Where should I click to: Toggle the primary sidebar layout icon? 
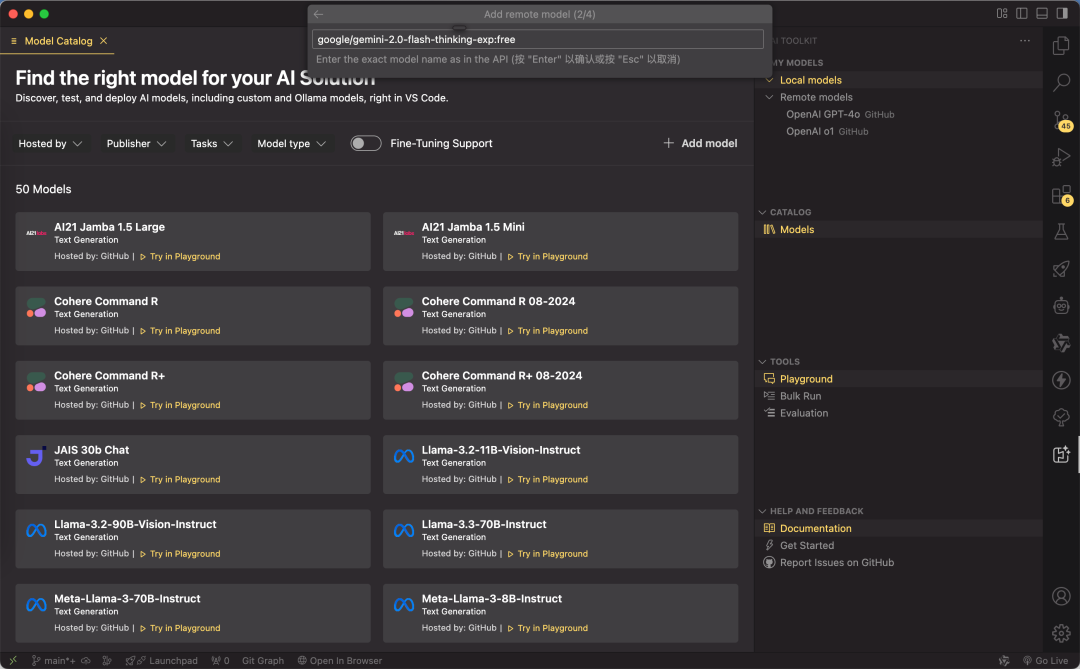coord(1022,14)
